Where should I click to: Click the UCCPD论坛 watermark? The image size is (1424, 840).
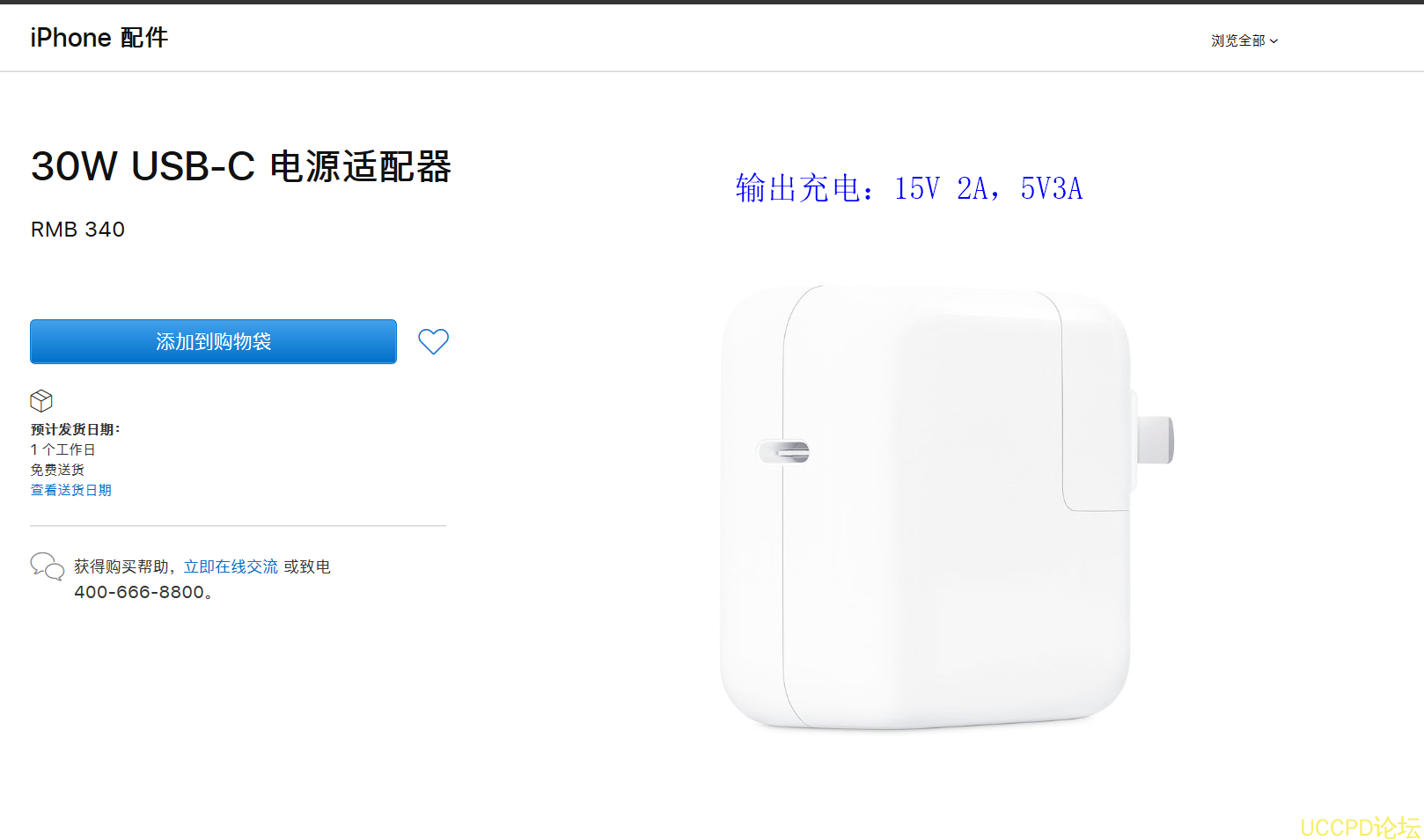[x=1360, y=828]
